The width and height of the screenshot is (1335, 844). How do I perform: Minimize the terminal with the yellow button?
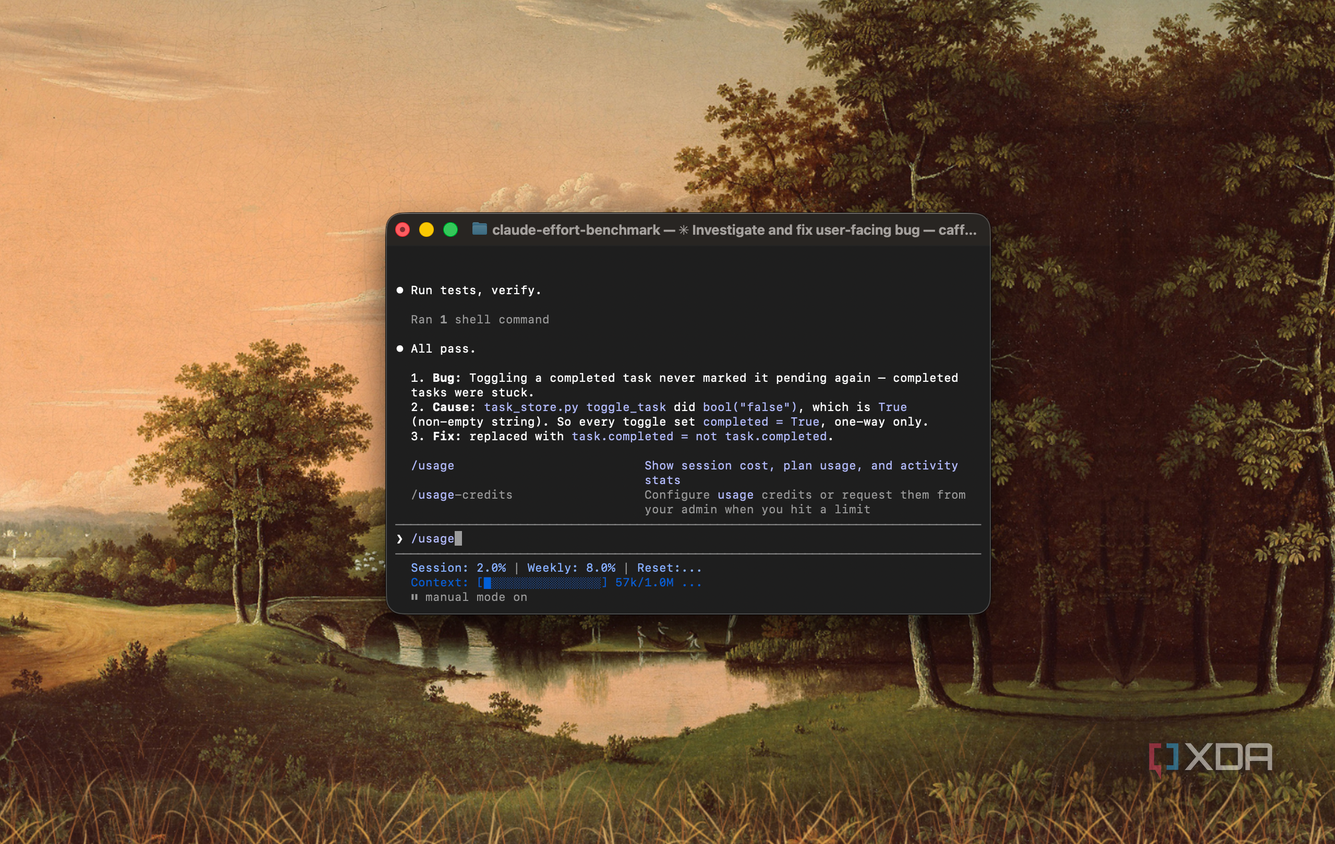click(426, 230)
